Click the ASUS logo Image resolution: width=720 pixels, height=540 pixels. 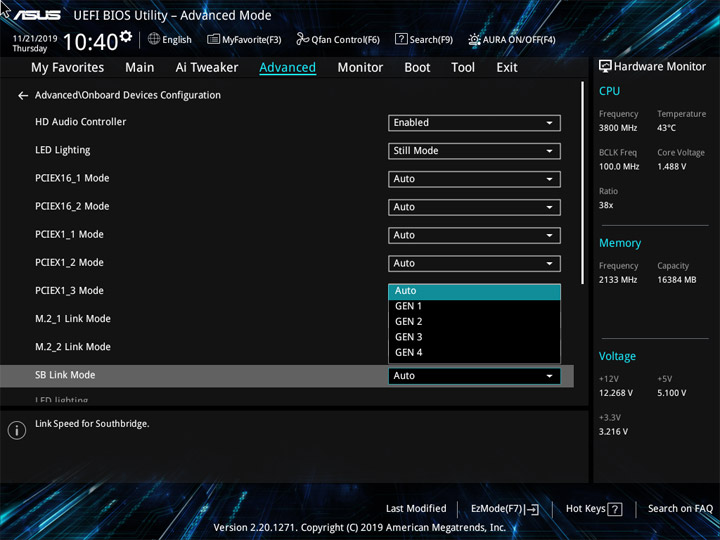click(x=37, y=15)
